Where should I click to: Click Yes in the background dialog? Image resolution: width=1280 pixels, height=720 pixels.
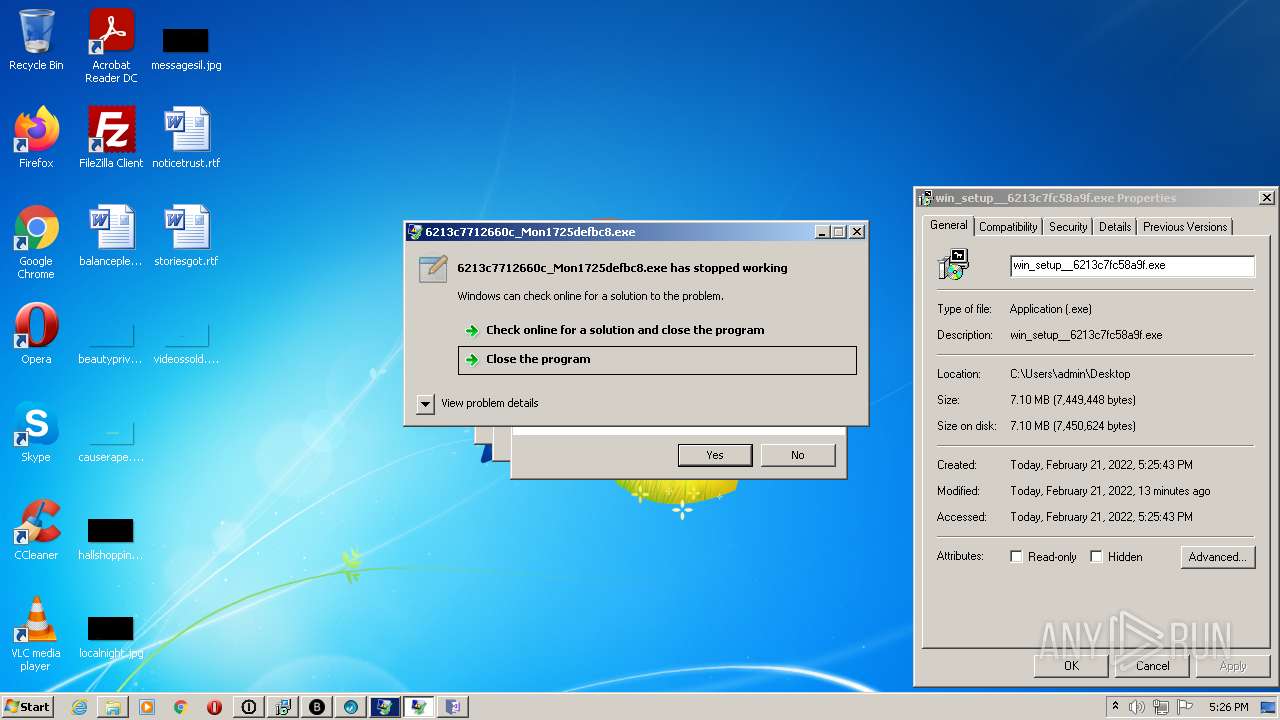[x=715, y=455]
